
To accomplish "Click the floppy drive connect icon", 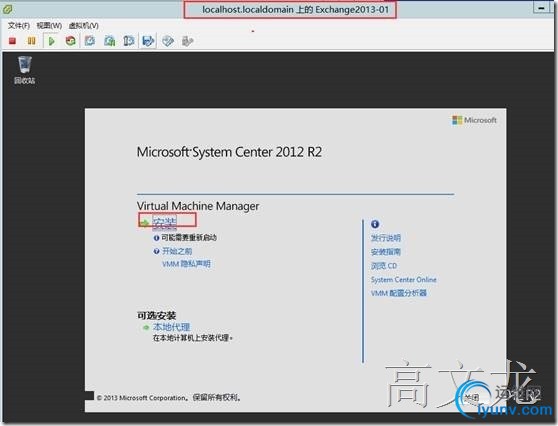I will coord(148,41).
